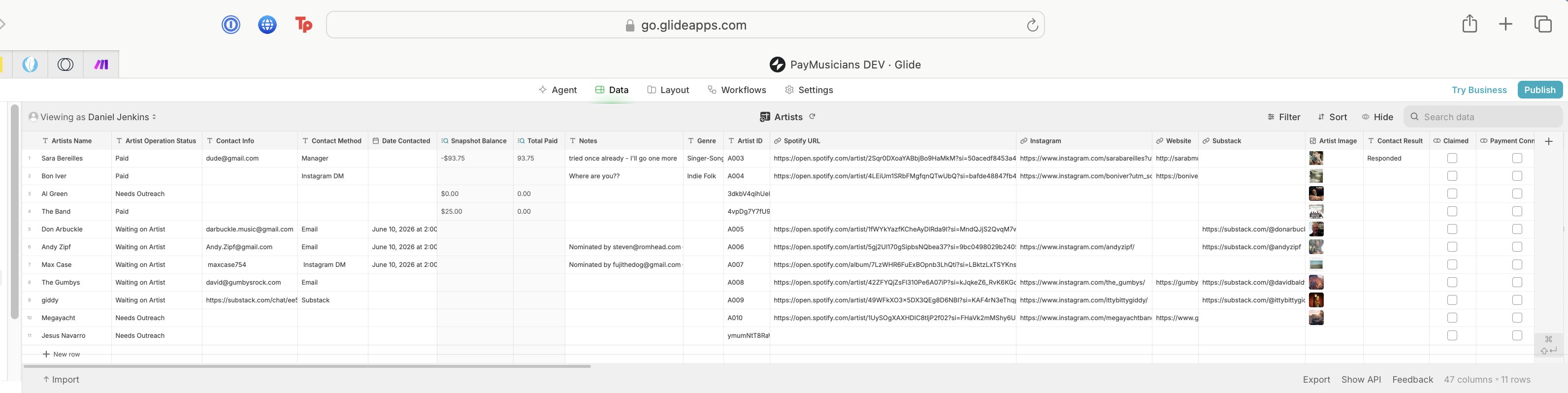Screen dimensions: 1568x393
Task: Click the Import button
Action: pyautogui.click(x=61, y=380)
